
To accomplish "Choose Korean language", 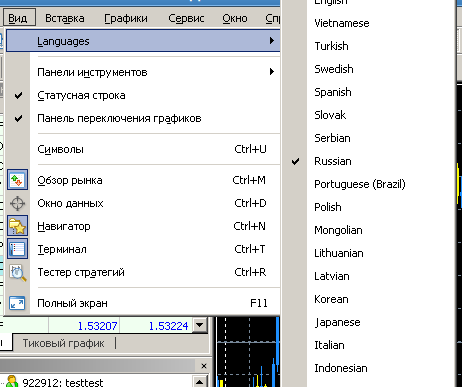I will tap(331, 299).
